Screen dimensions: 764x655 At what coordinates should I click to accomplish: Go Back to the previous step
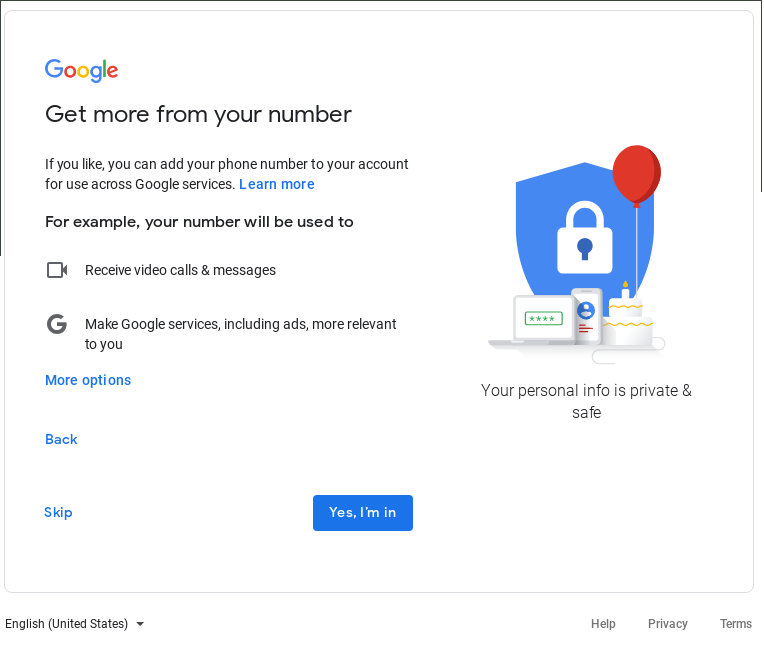point(61,439)
